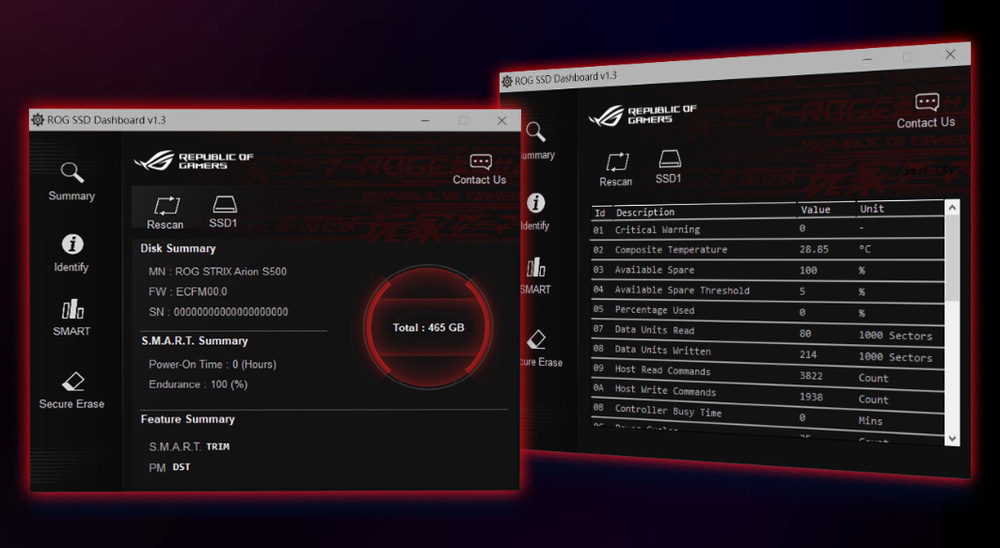Select the Composite Temperature row
This screenshot has width=1000, height=548.
click(767, 249)
